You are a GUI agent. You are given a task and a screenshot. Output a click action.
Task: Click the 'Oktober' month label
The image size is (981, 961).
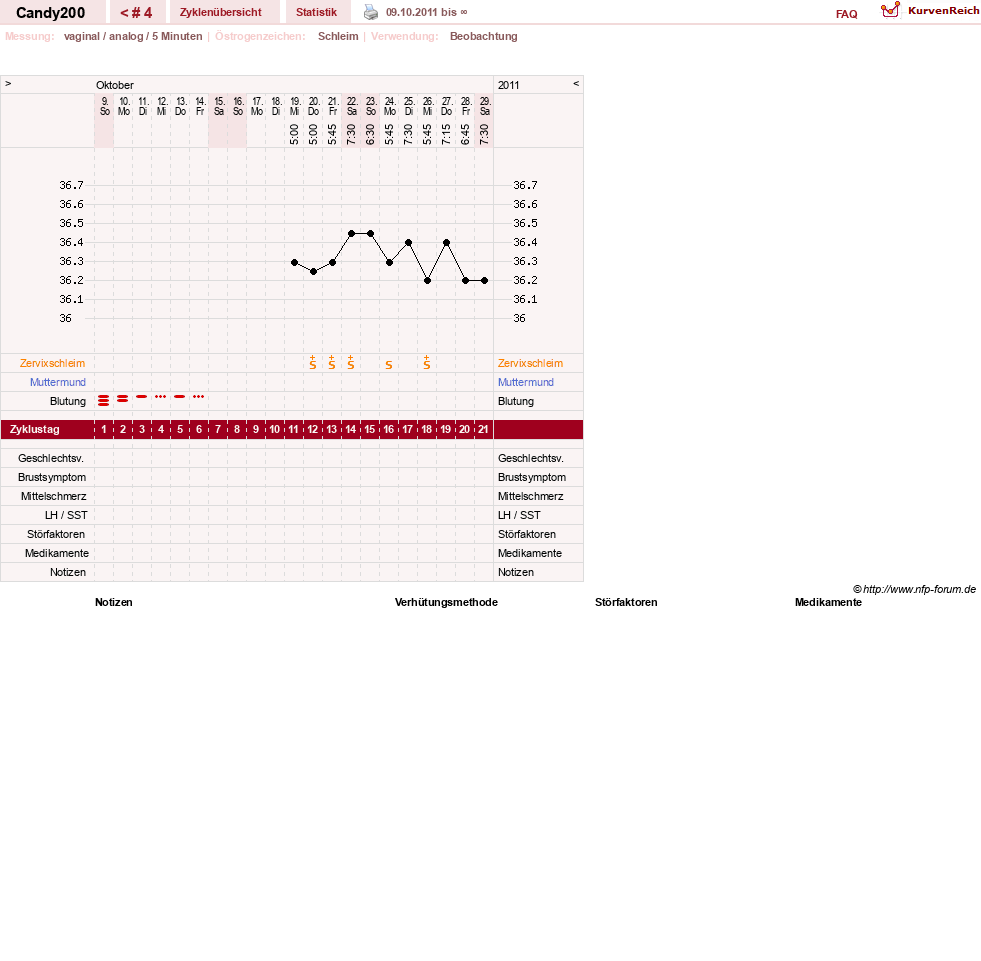click(114, 85)
